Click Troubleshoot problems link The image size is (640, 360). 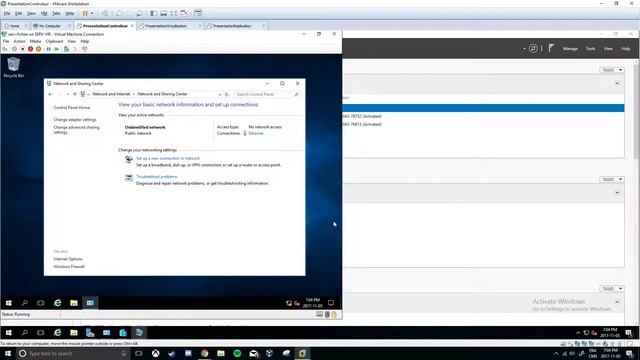point(157,177)
